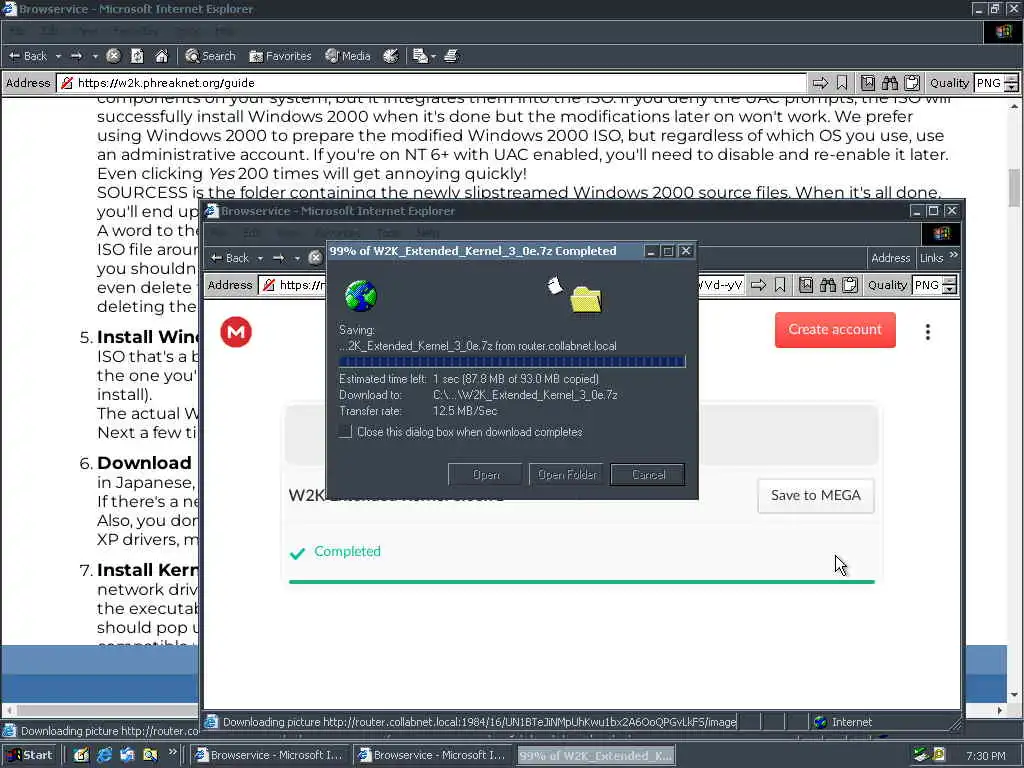Click Internet zone in front status bar

843,722
